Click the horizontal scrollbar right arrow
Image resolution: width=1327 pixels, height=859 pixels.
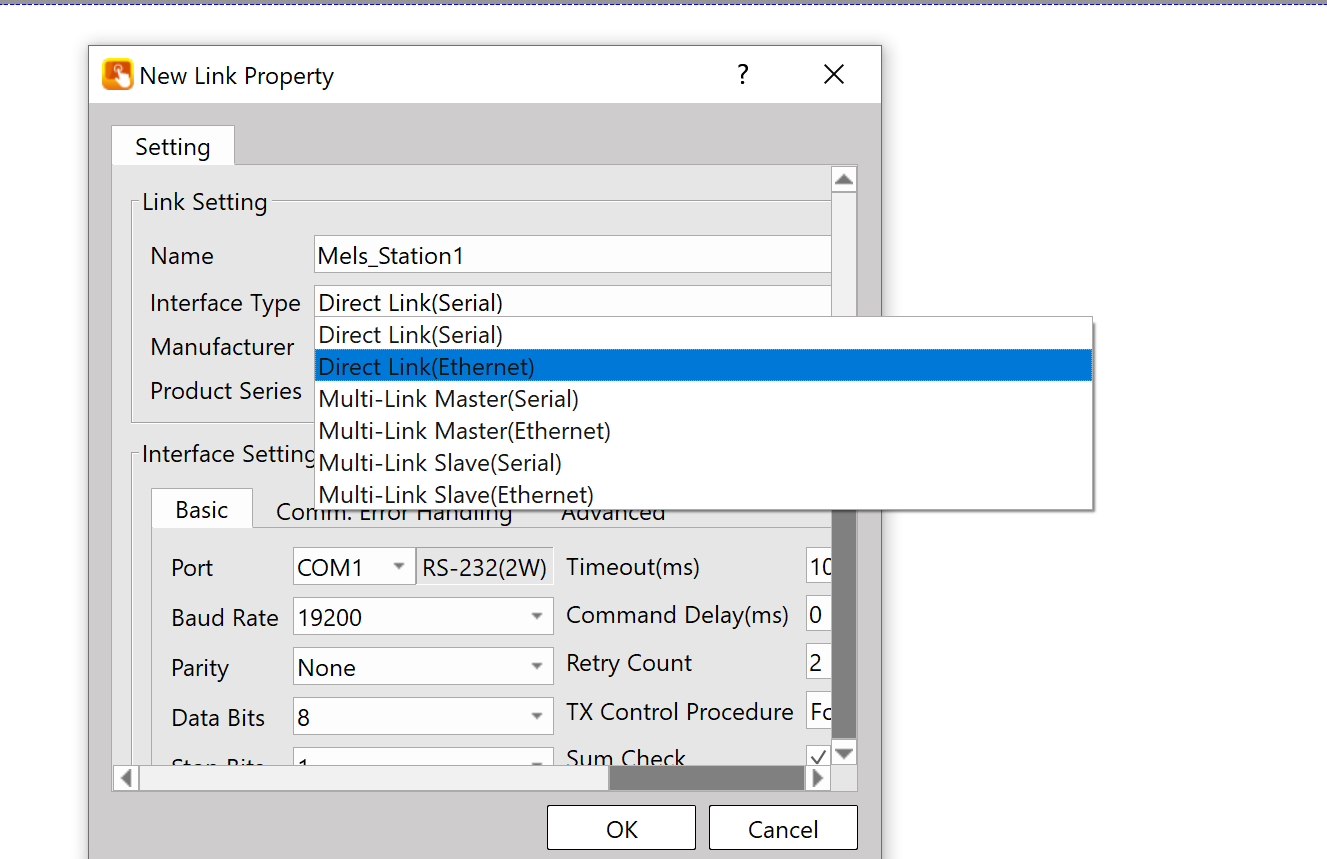[x=818, y=778]
